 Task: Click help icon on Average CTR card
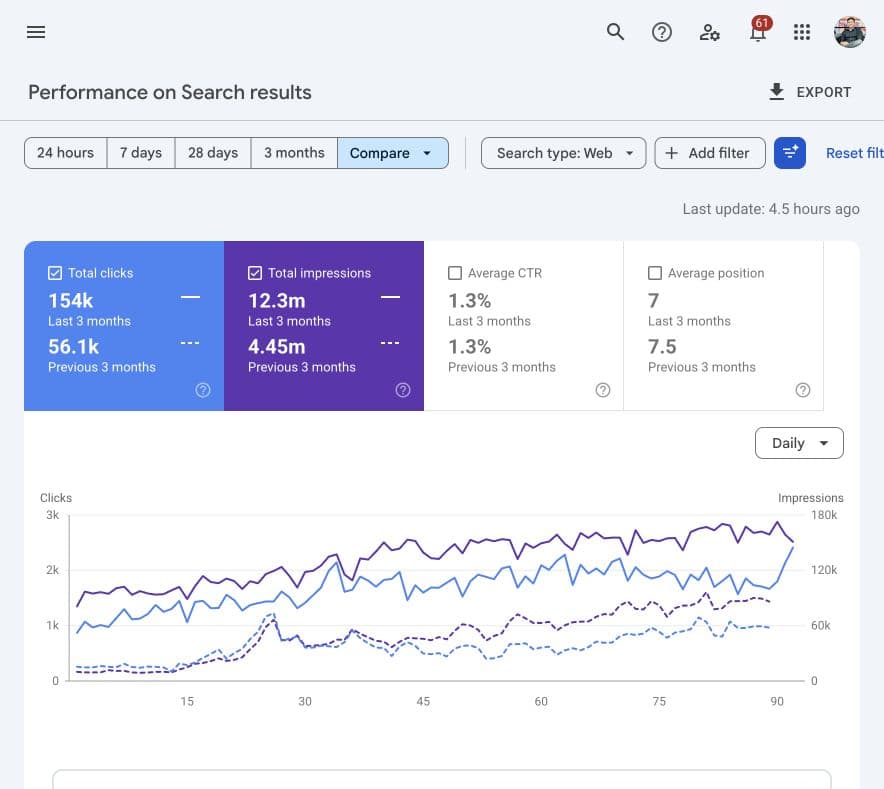pyautogui.click(x=603, y=390)
